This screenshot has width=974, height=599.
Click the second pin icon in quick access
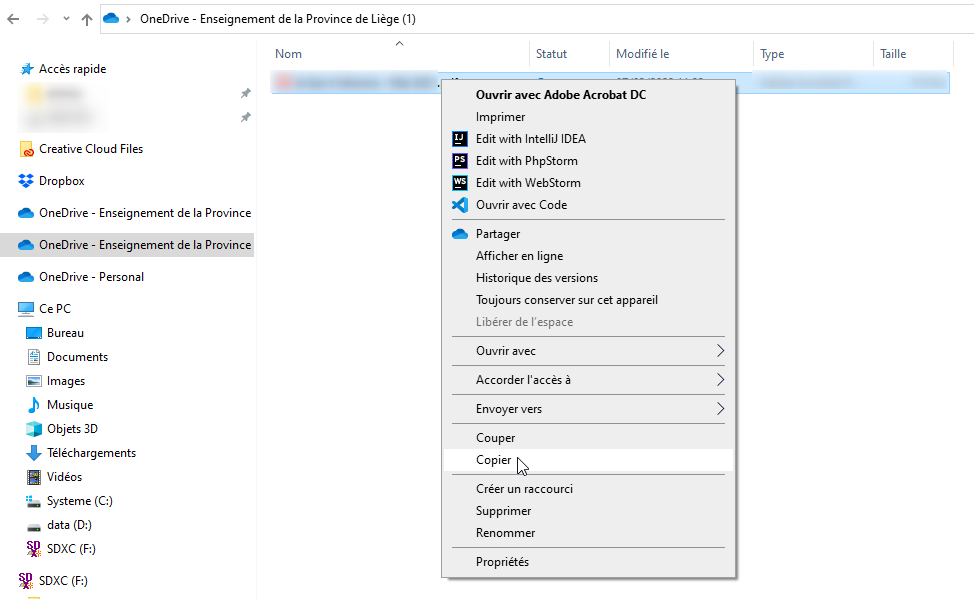click(x=246, y=117)
